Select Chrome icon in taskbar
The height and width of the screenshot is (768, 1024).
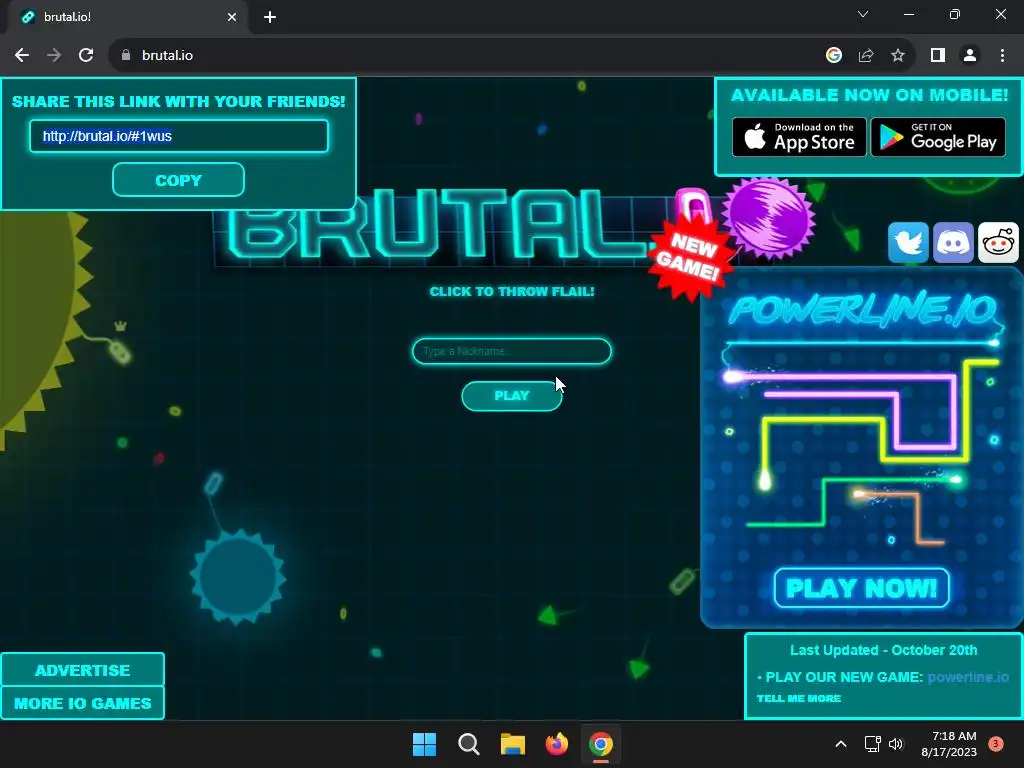click(x=601, y=744)
